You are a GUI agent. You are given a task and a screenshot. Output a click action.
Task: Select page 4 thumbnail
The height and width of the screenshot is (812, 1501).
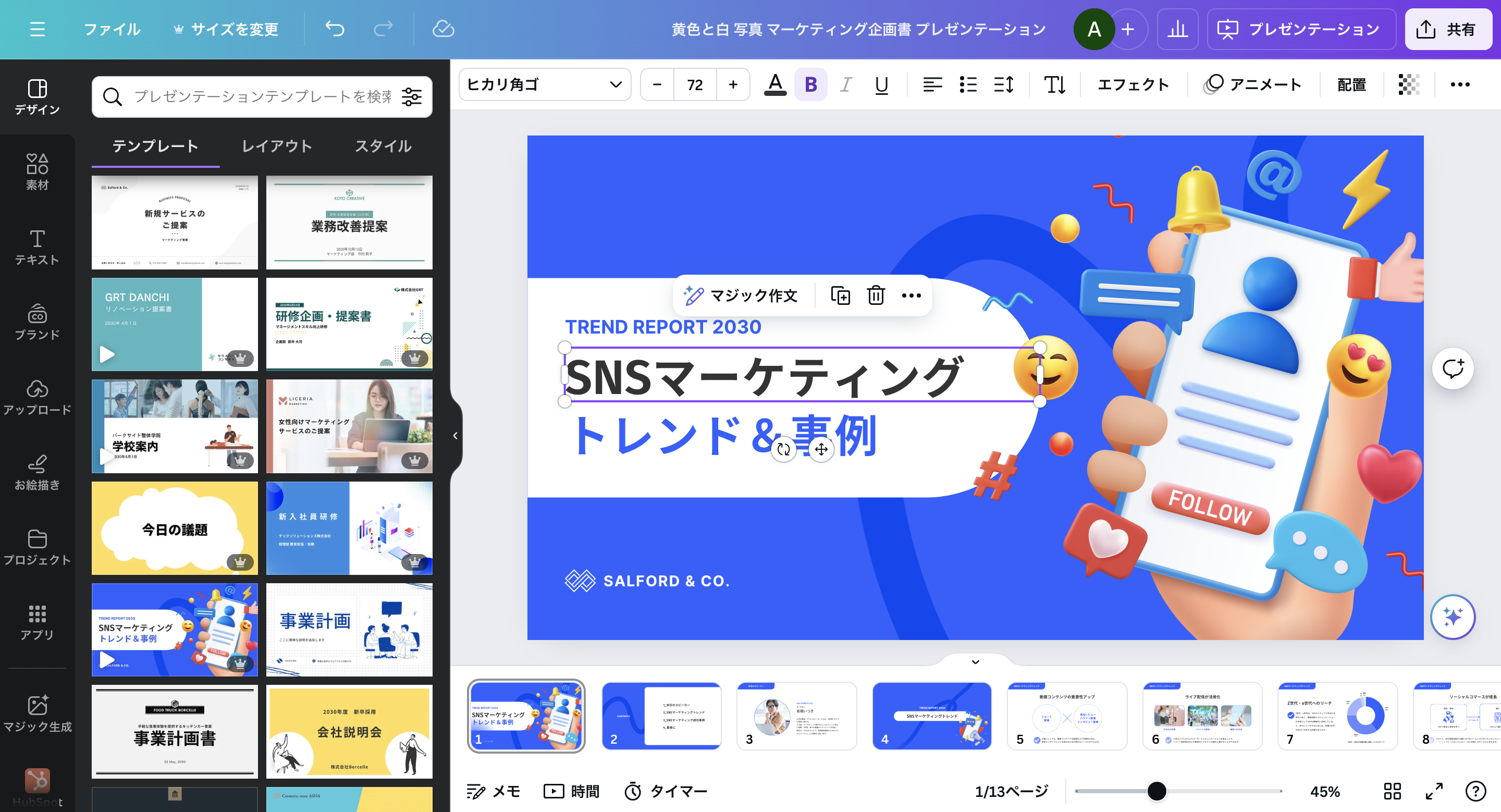point(932,716)
